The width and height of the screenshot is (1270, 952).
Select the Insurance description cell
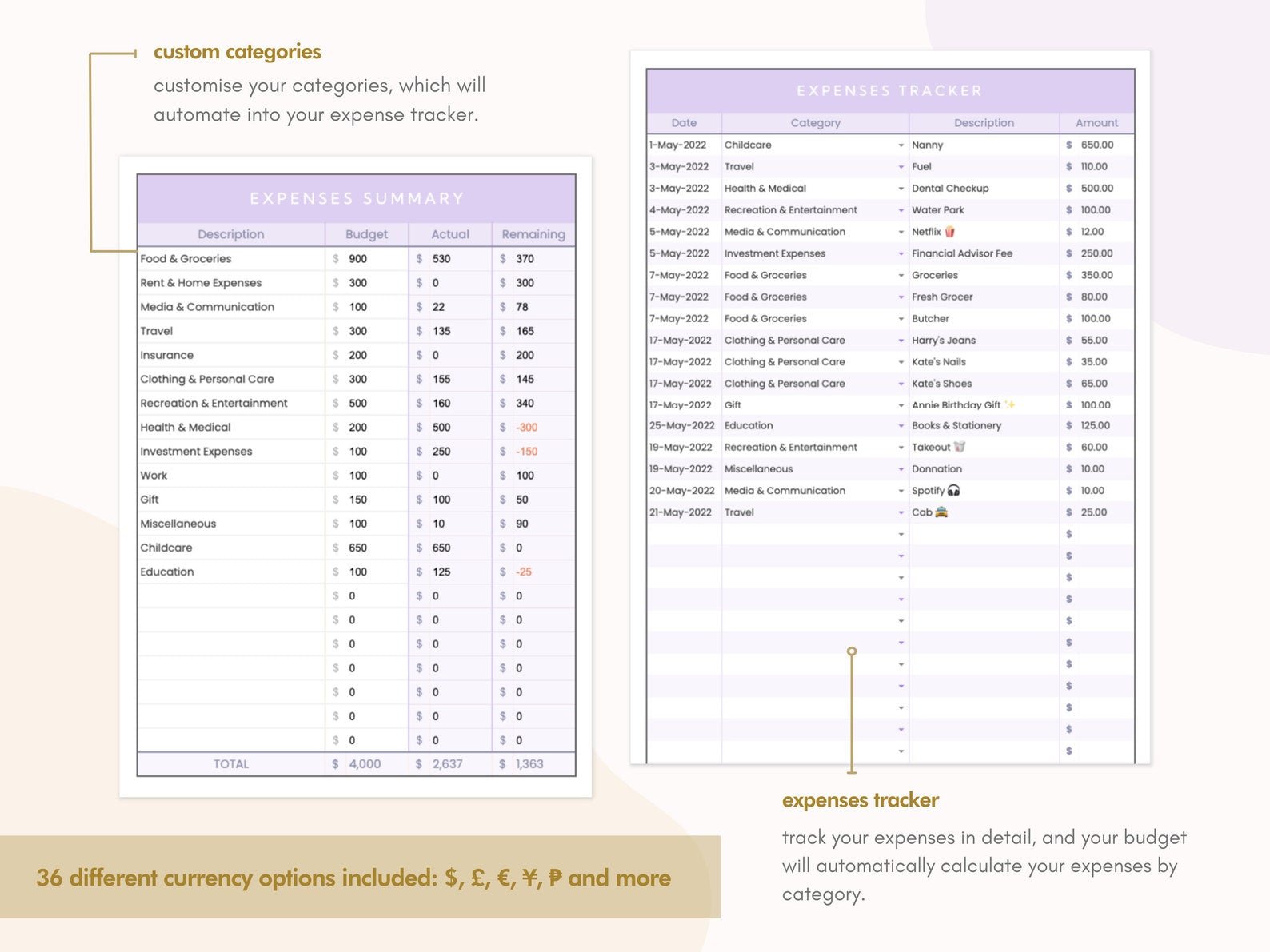coord(231,355)
